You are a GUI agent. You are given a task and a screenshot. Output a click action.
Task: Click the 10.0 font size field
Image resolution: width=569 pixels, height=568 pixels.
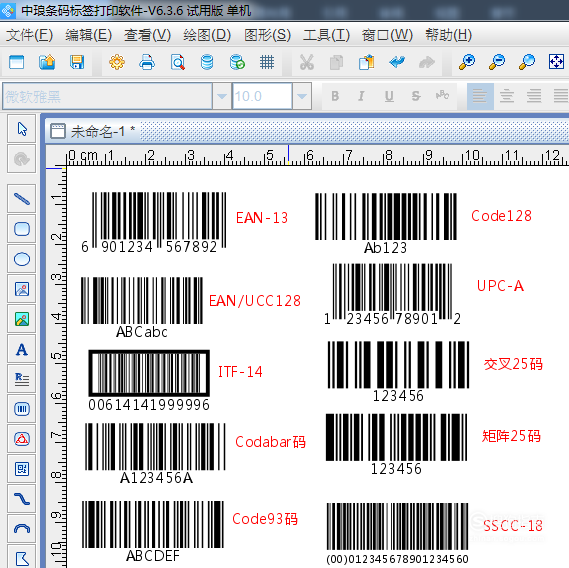click(262, 96)
